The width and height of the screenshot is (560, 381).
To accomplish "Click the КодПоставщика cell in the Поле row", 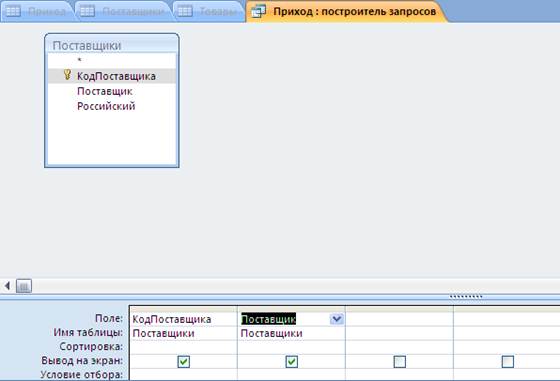I will click(183, 319).
